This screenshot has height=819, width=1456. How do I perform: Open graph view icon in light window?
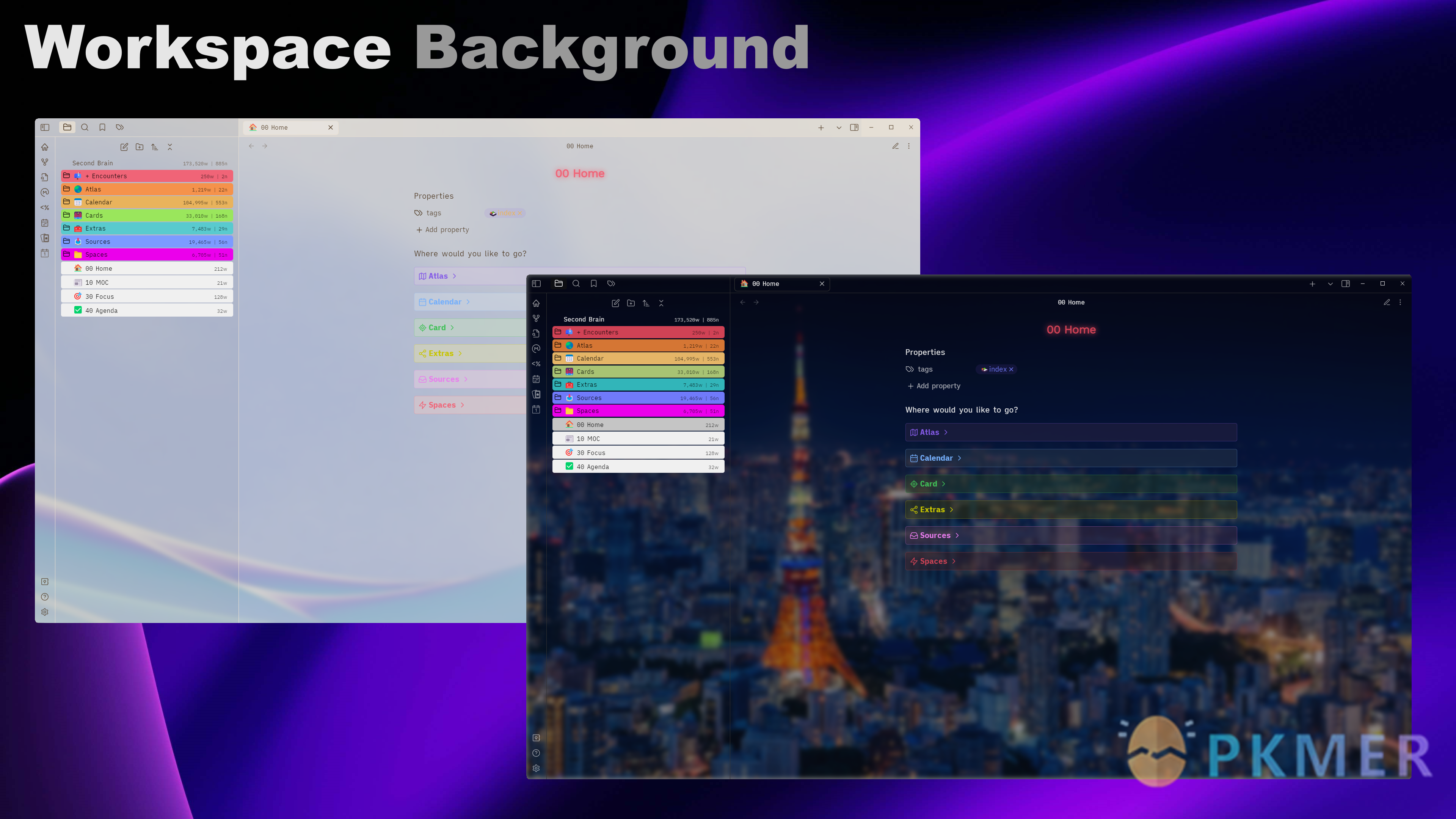click(45, 162)
